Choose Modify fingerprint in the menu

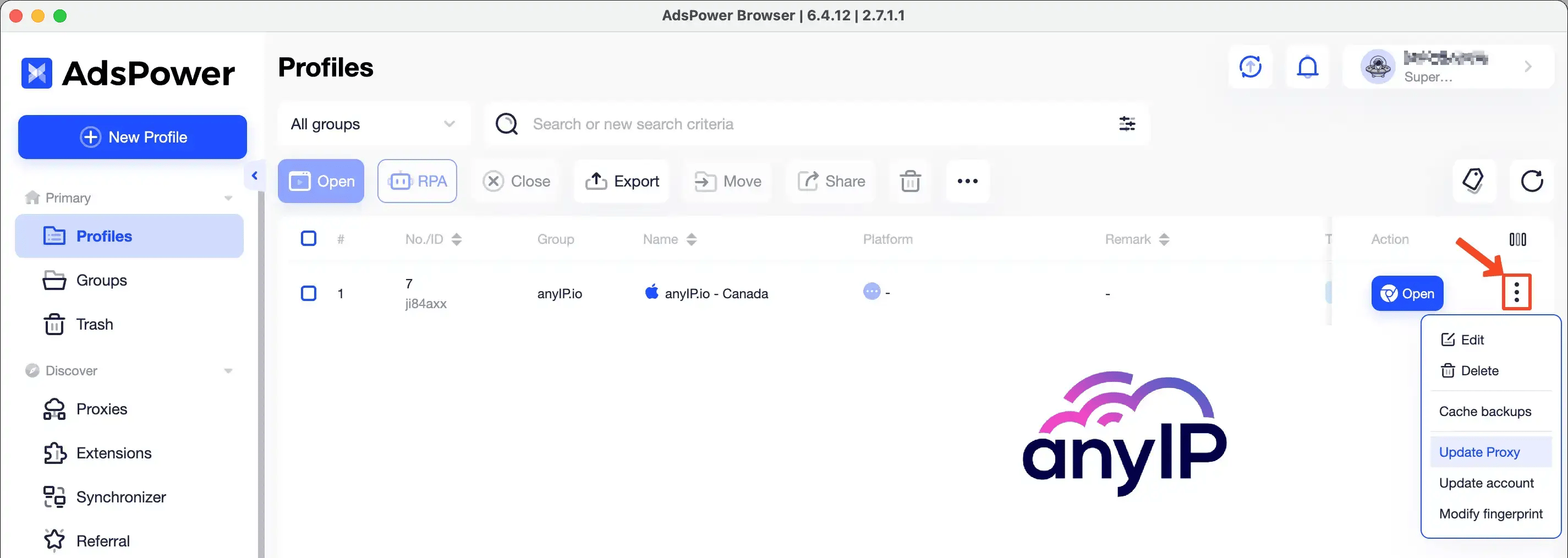click(1490, 513)
